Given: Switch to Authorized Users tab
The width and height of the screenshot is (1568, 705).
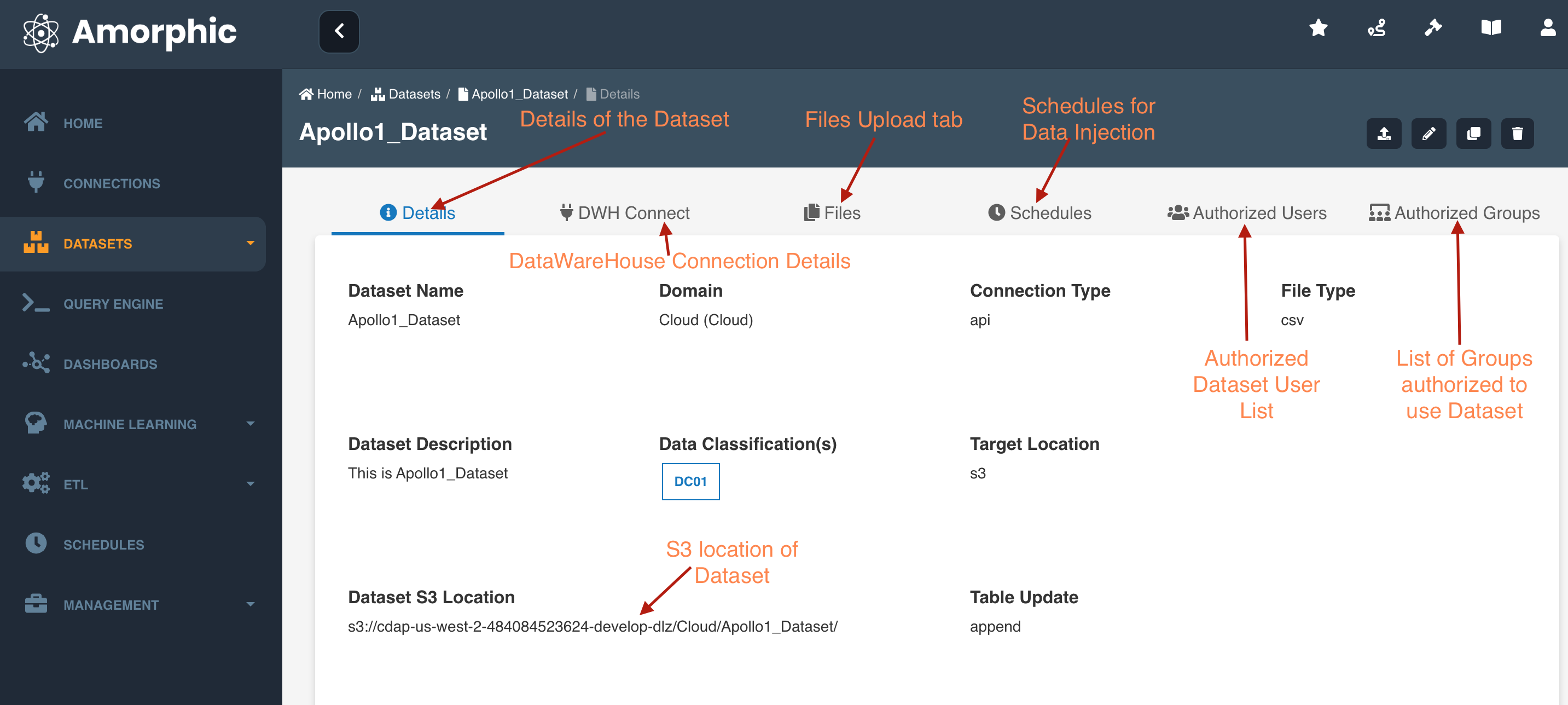Looking at the screenshot, I should point(1247,213).
